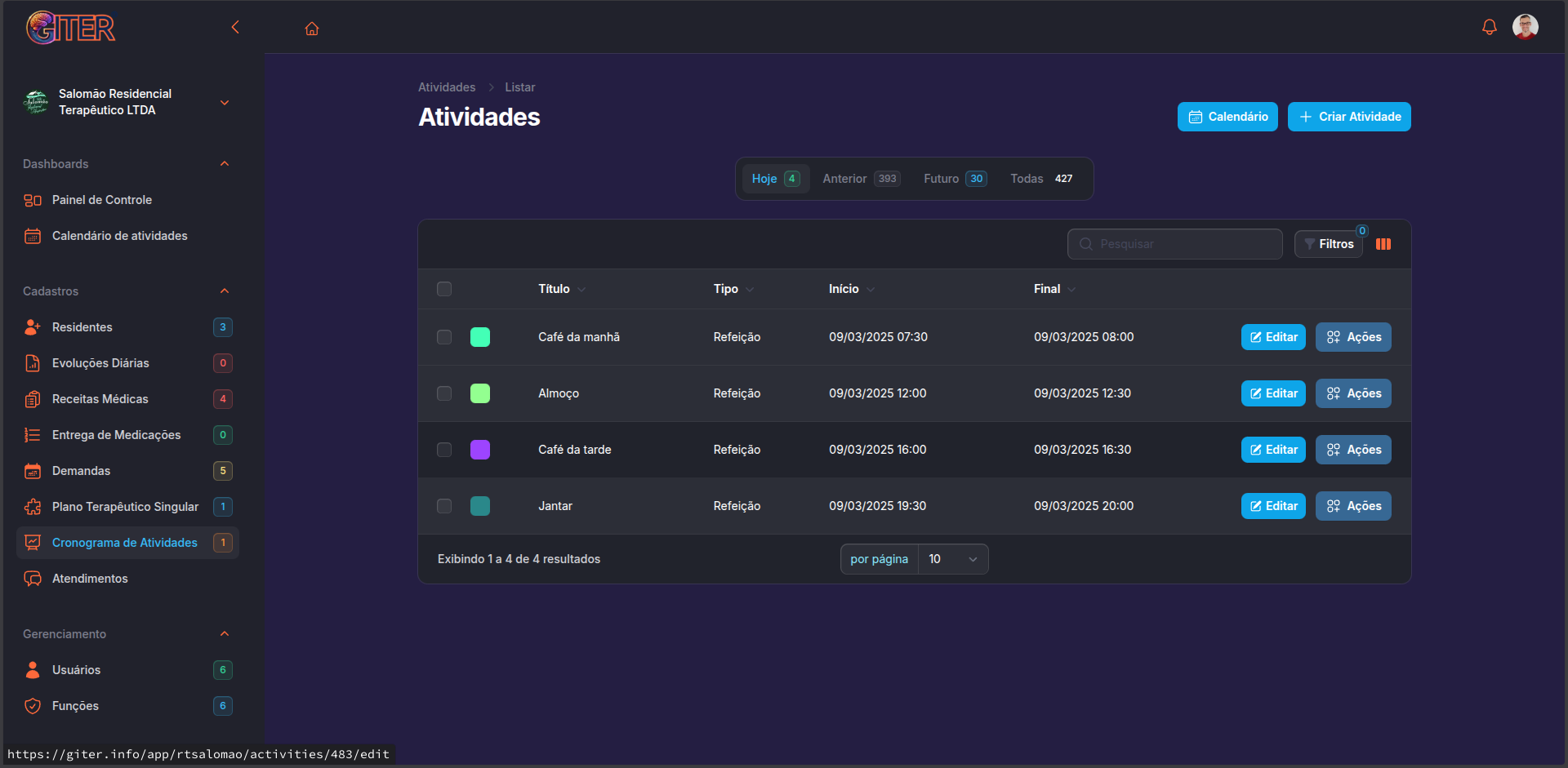Open Ações for Café da tarde row

(x=1353, y=450)
